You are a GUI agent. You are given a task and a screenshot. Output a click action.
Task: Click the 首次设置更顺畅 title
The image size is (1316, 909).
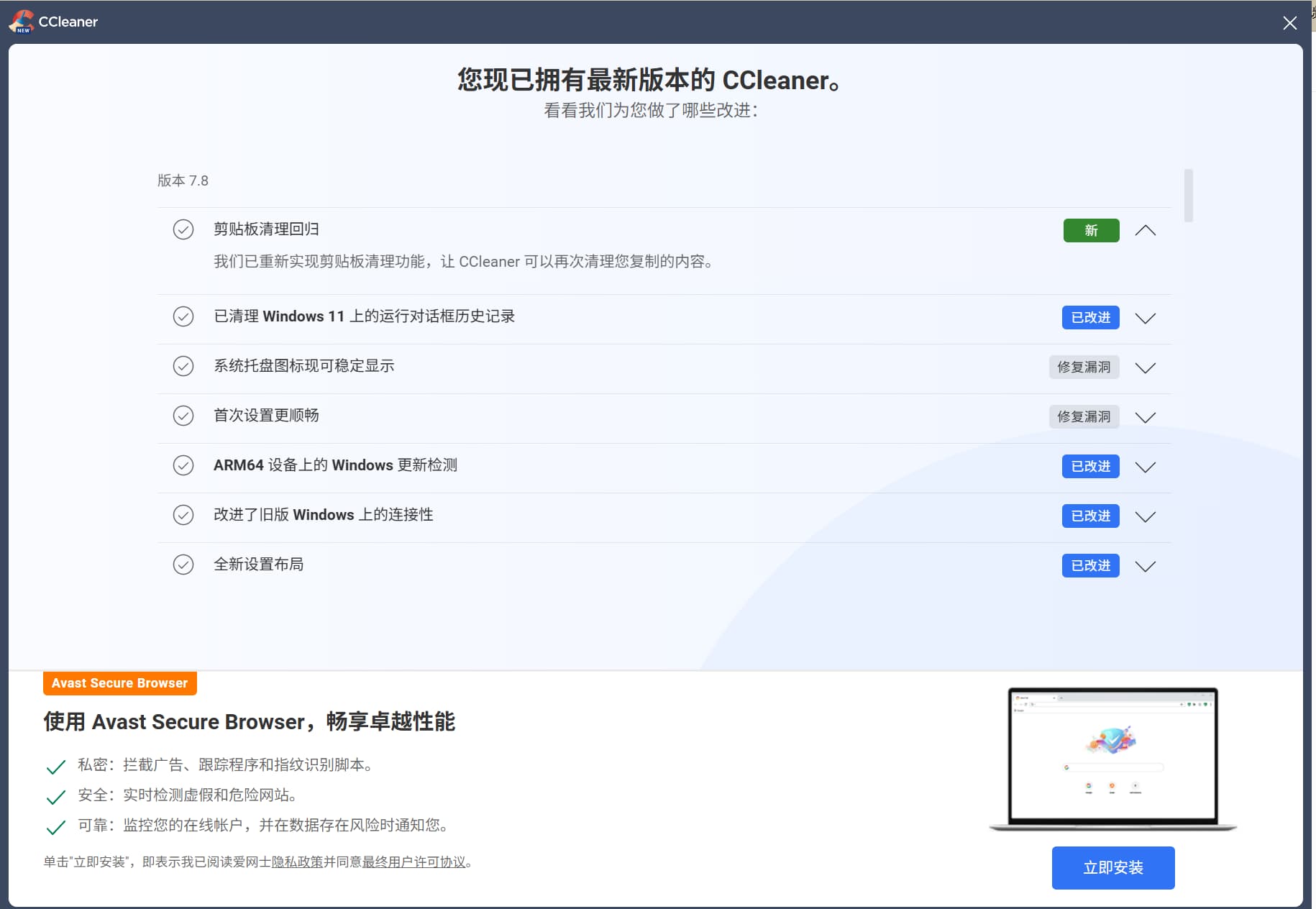pos(266,415)
